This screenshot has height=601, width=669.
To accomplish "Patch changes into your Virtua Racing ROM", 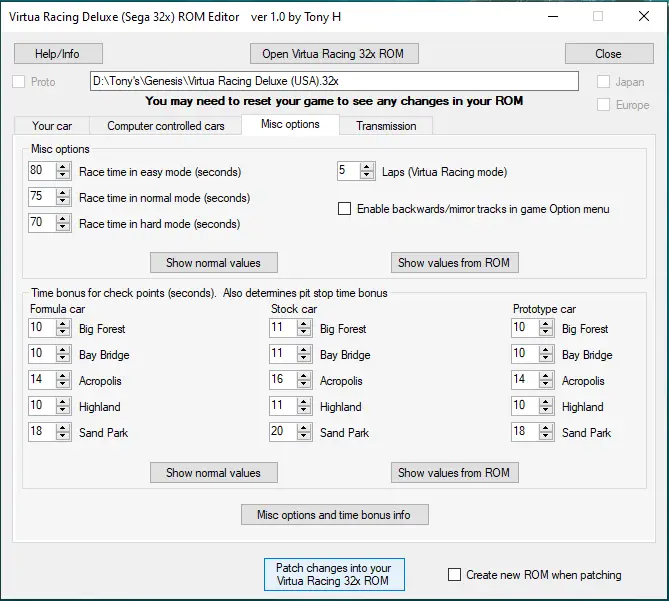I will (x=334, y=575).
